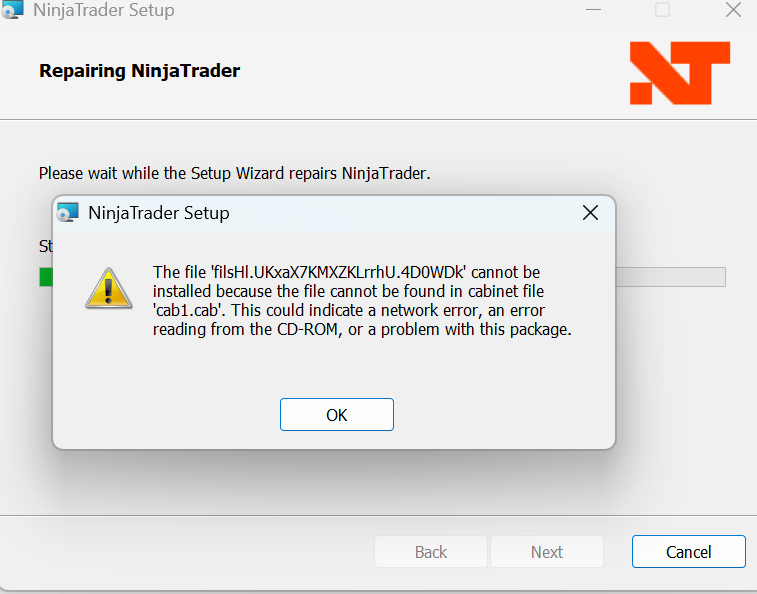This screenshot has height=594, width=757.
Task: Click the 'NinjaTrader Setup' error dialog title text
Action: (x=159, y=213)
